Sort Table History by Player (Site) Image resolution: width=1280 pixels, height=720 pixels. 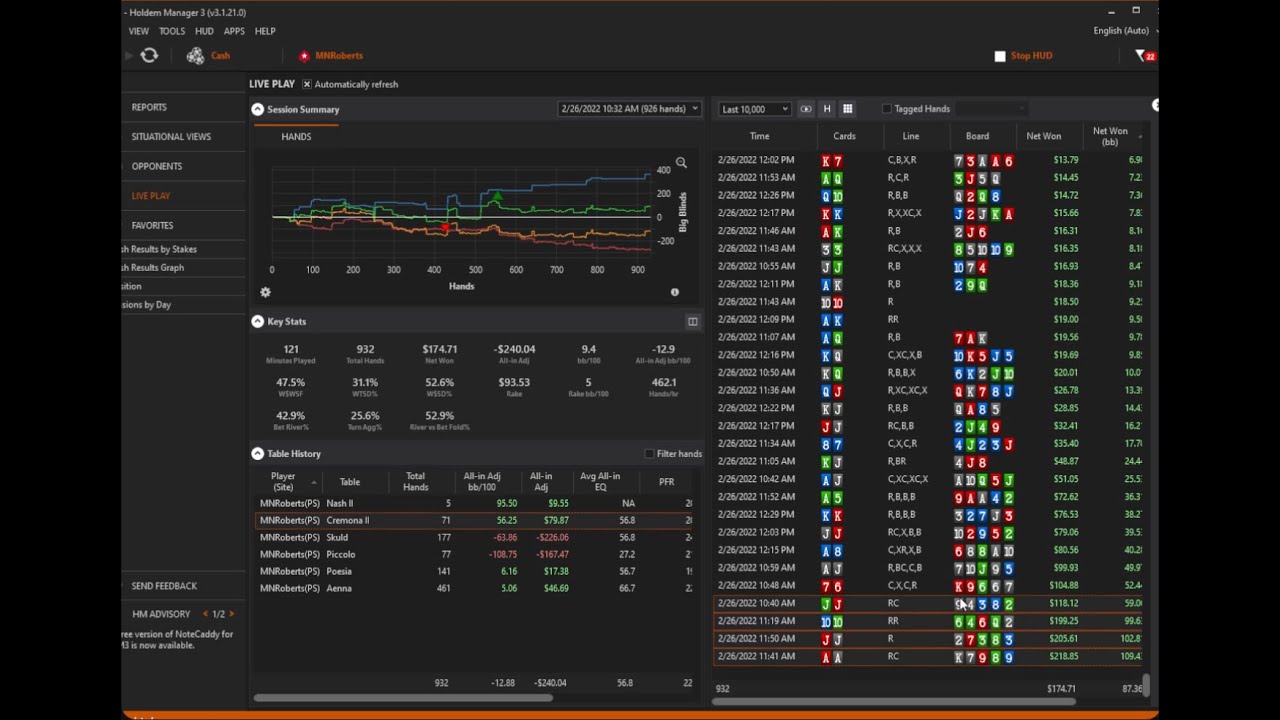click(283, 482)
